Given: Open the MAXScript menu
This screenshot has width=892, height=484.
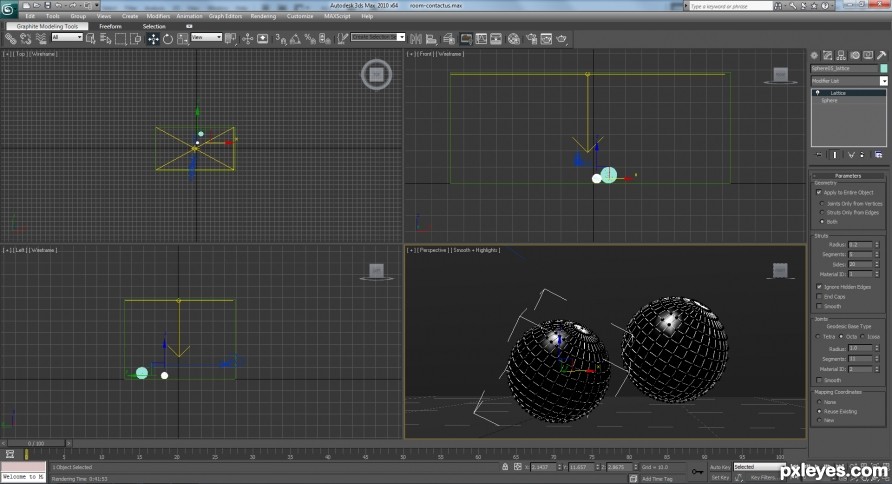Looking at the screenshot, I should [337, 16].
